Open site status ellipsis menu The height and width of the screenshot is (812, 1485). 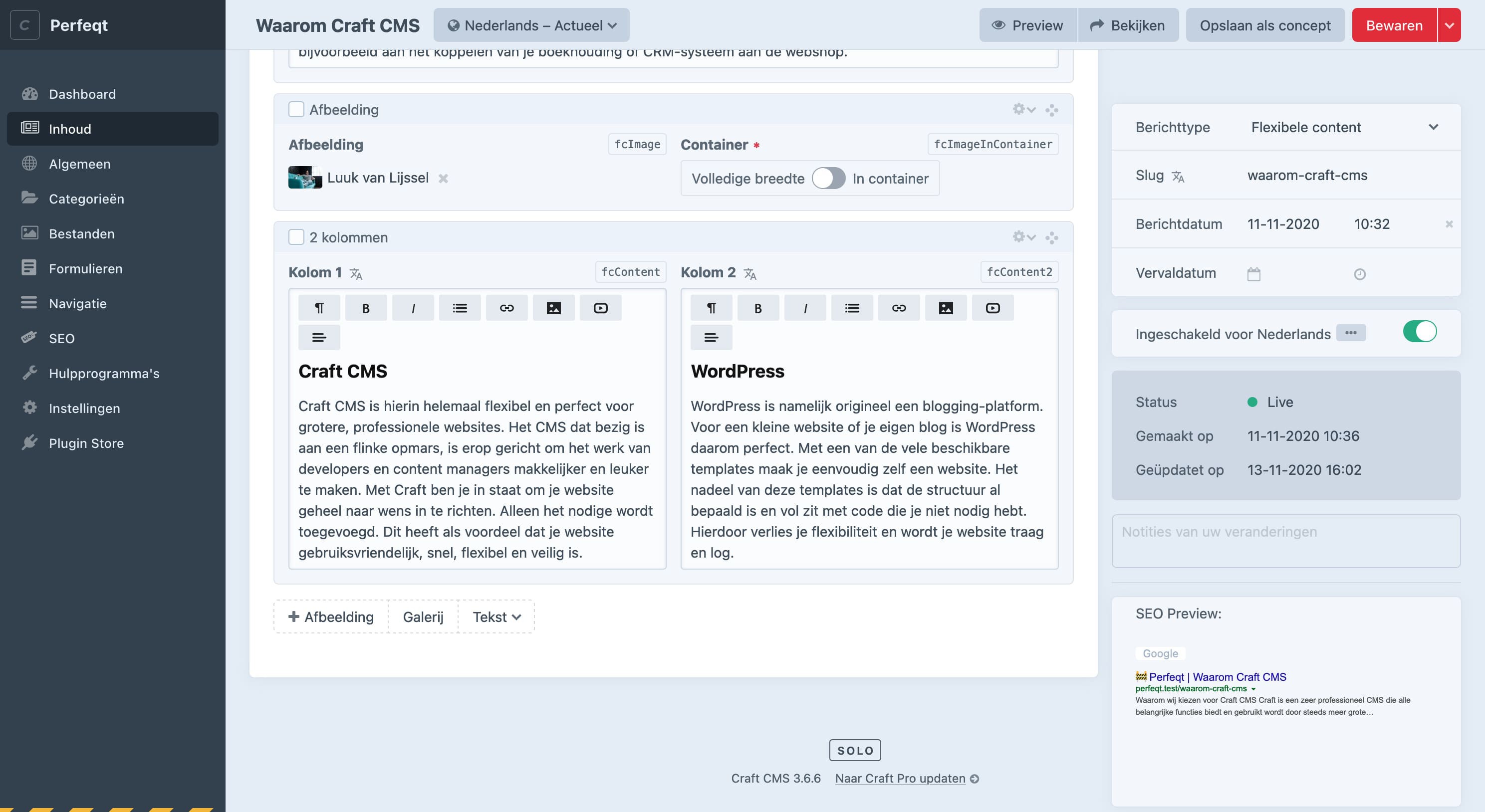[x=1351, y=333]
